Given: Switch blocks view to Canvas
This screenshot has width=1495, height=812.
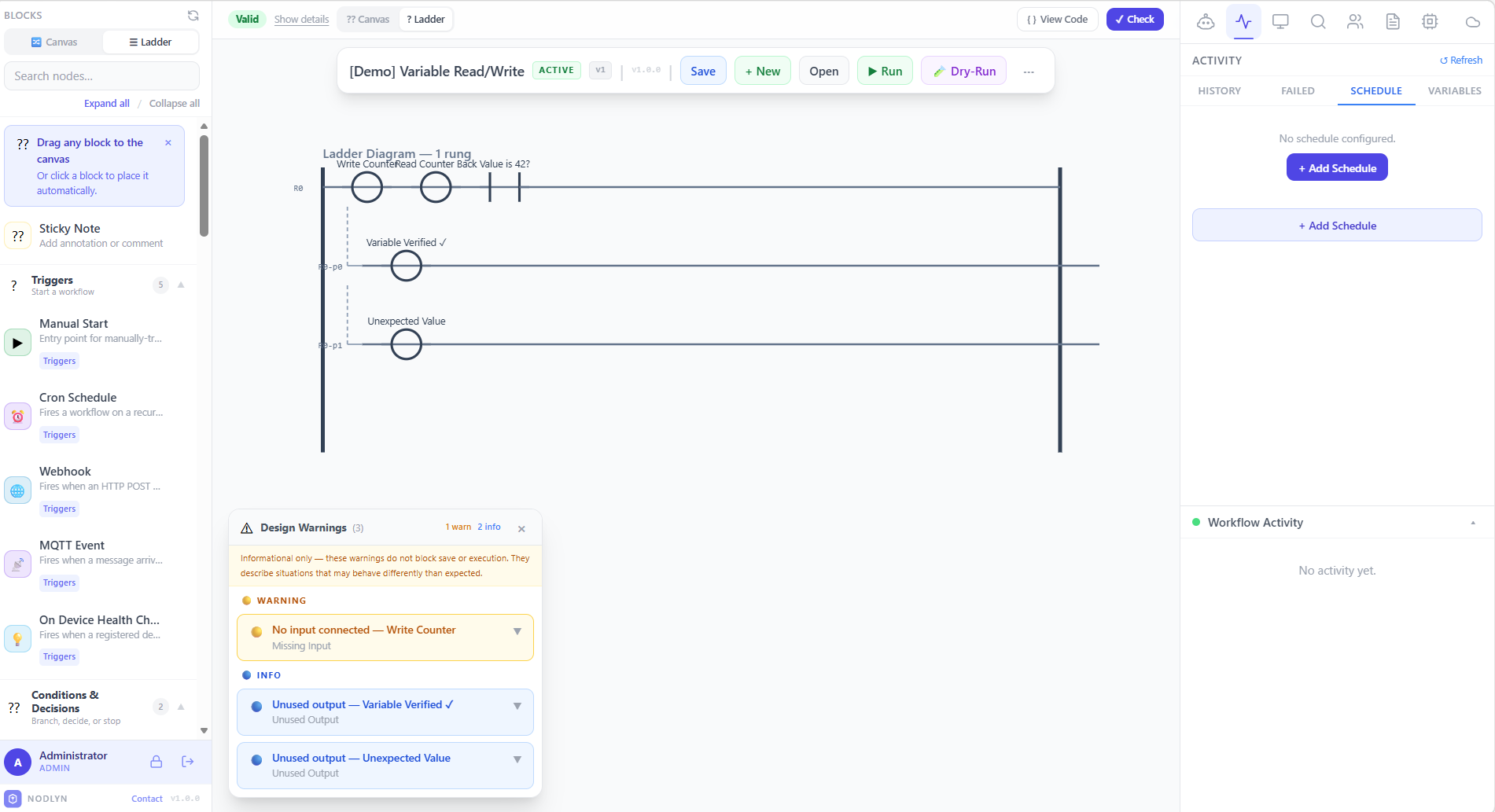Looking at the screenshot, I should (54, 42).
